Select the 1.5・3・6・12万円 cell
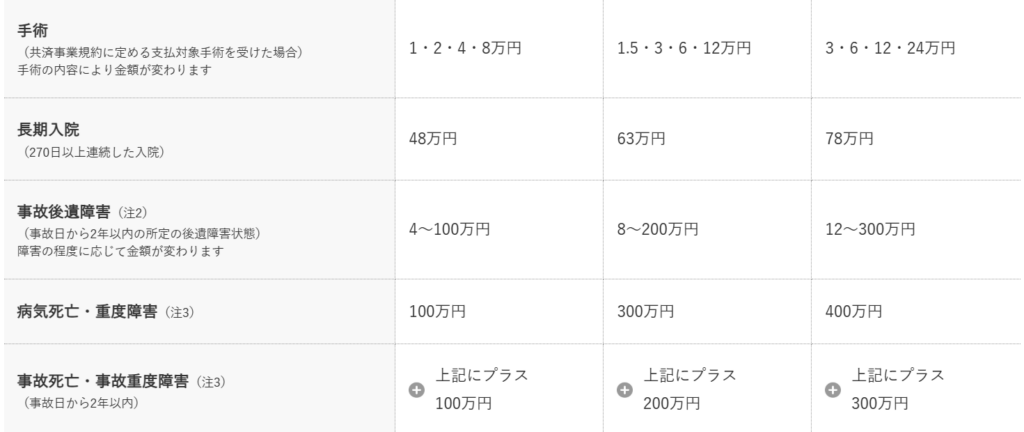This screenshot has height=432, width=1024. [683, 47]
